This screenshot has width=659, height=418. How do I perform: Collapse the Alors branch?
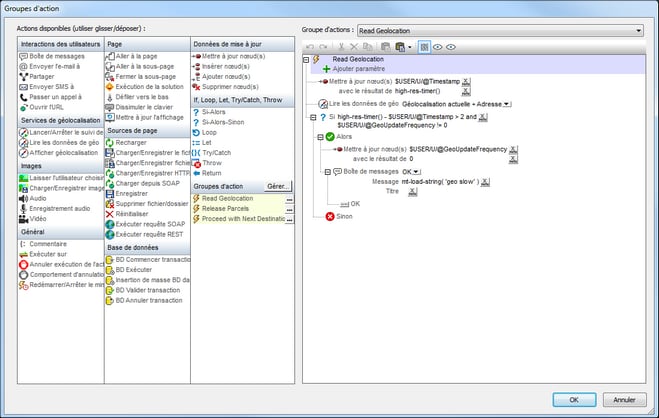pyautogui.click(x=317, y=136)
